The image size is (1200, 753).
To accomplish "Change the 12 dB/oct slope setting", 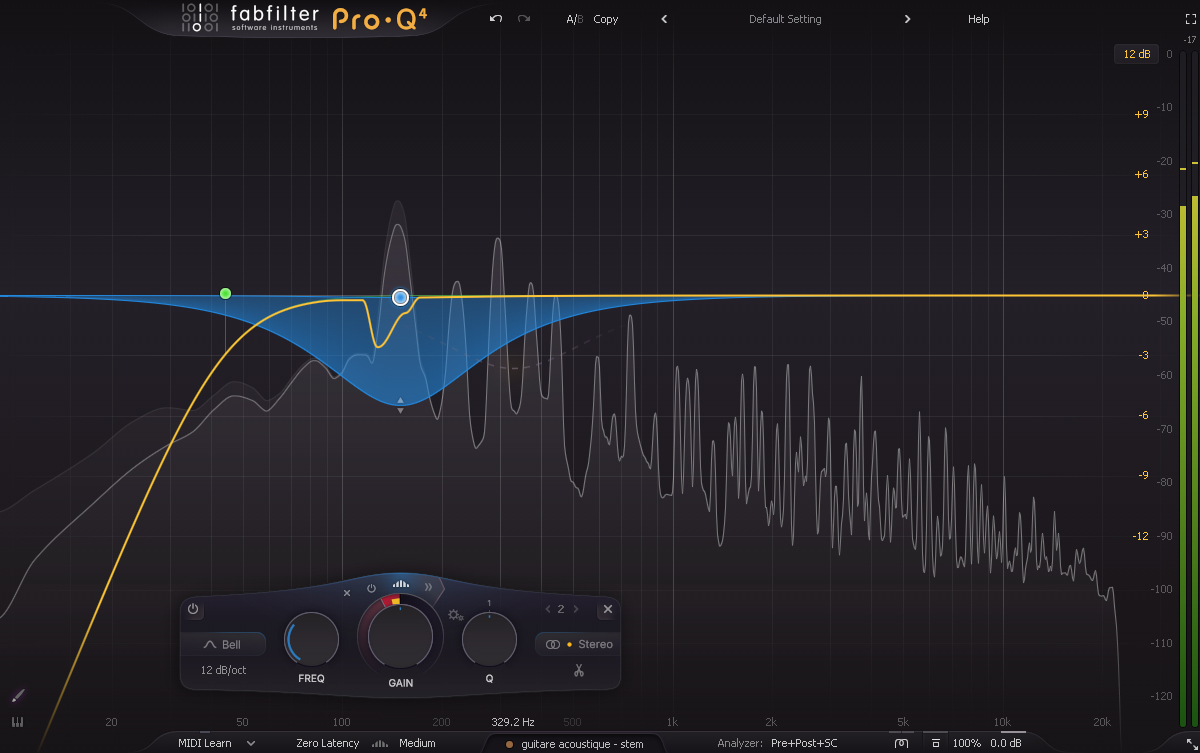I will pyautogui.click(x=223, y=670).
